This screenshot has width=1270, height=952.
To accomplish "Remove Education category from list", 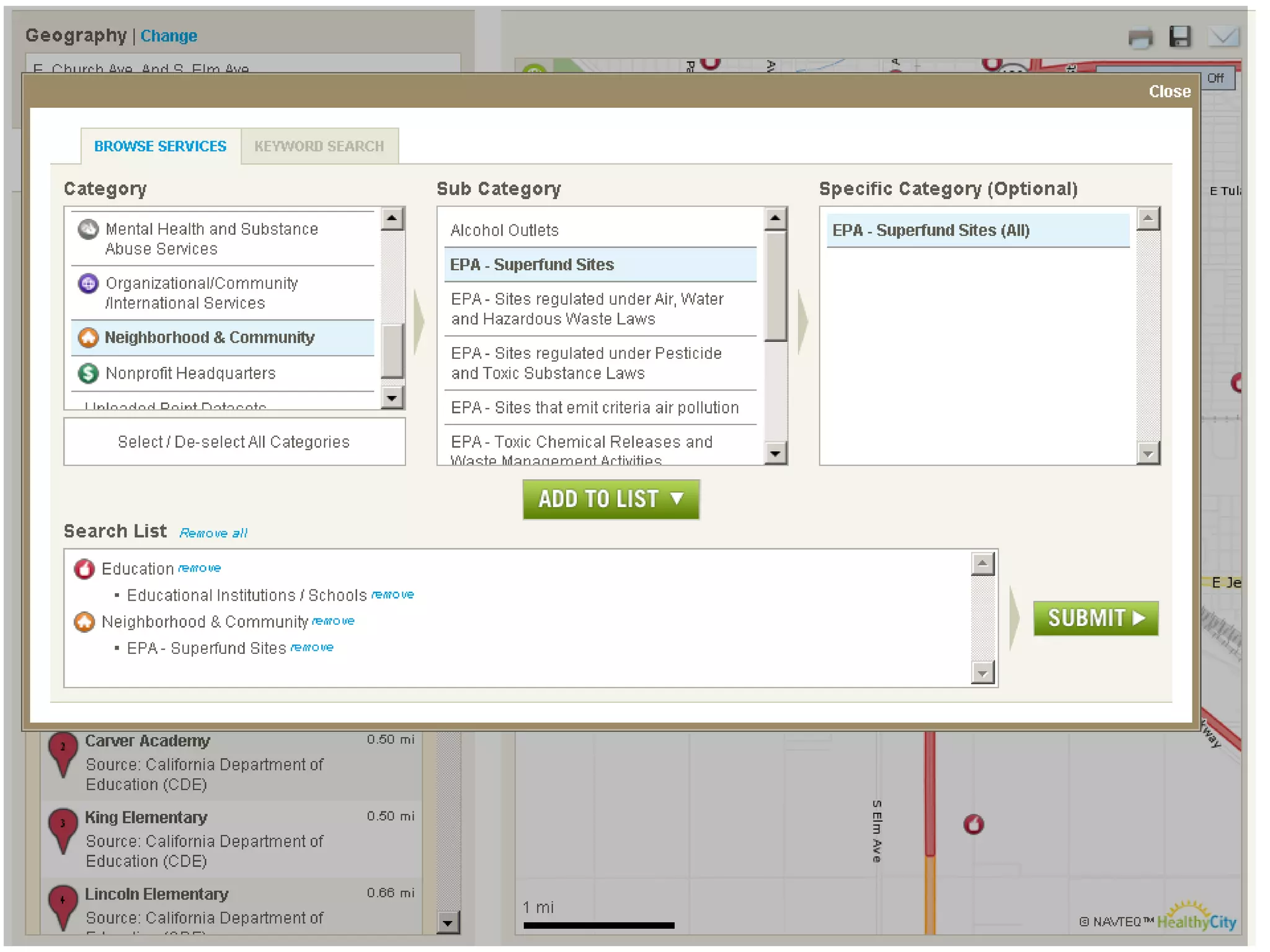I will tap(200, 568).
